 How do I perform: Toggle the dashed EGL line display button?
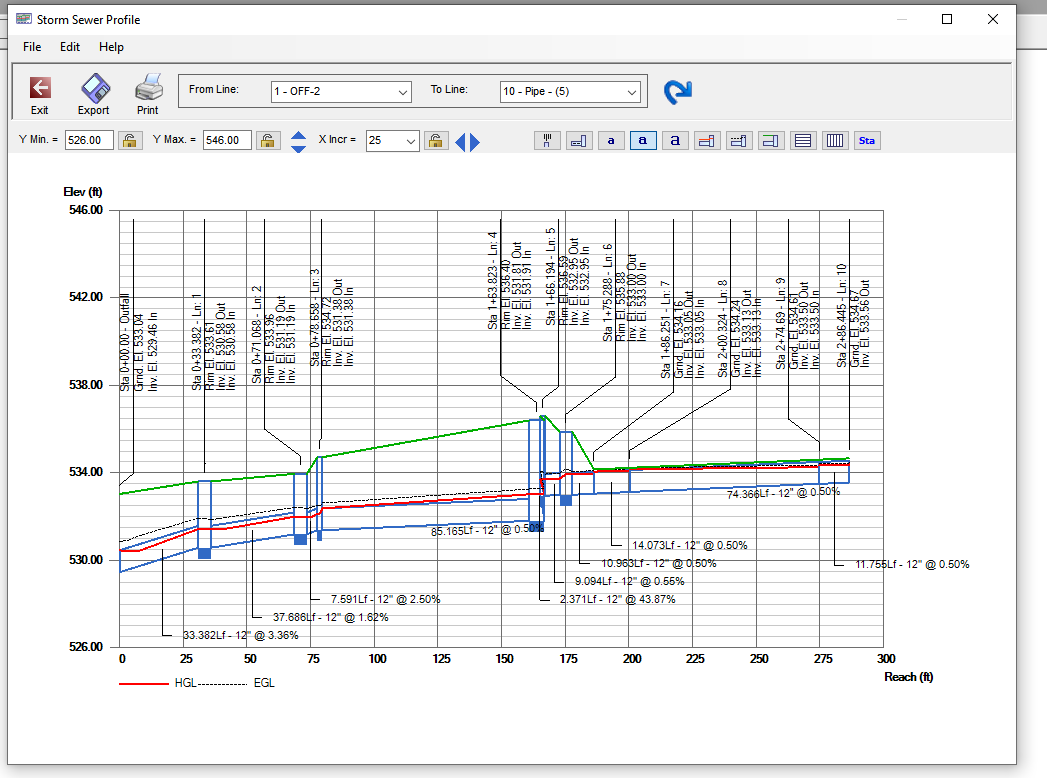[x=739, y=140]
